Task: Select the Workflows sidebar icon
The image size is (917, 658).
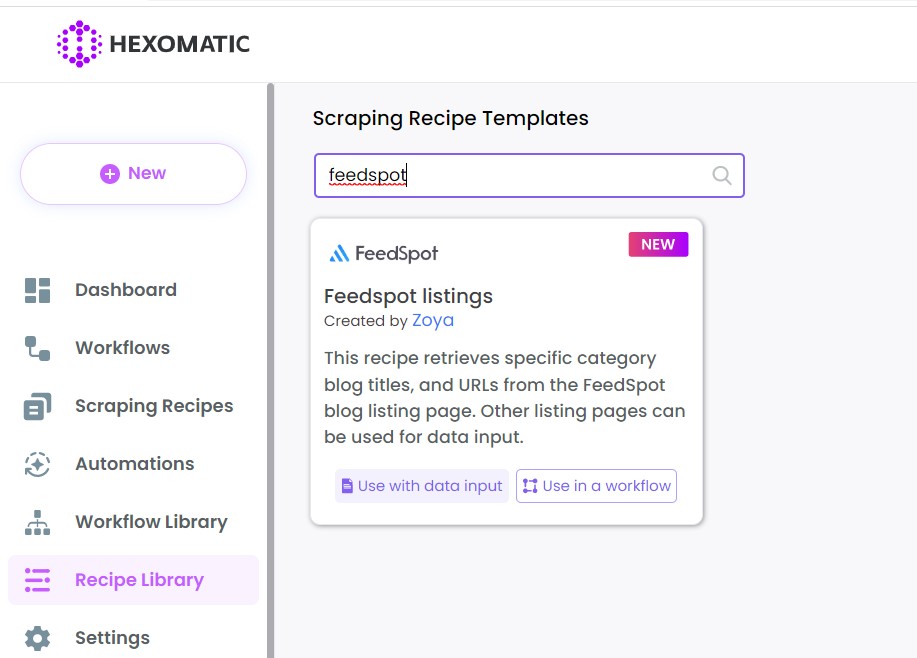Action: click(37, 348)
